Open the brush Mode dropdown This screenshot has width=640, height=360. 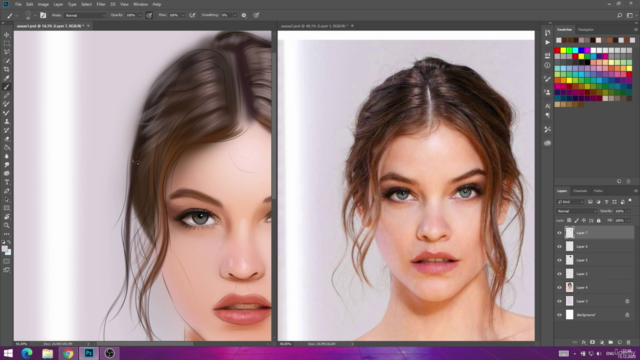click(85, 15)
